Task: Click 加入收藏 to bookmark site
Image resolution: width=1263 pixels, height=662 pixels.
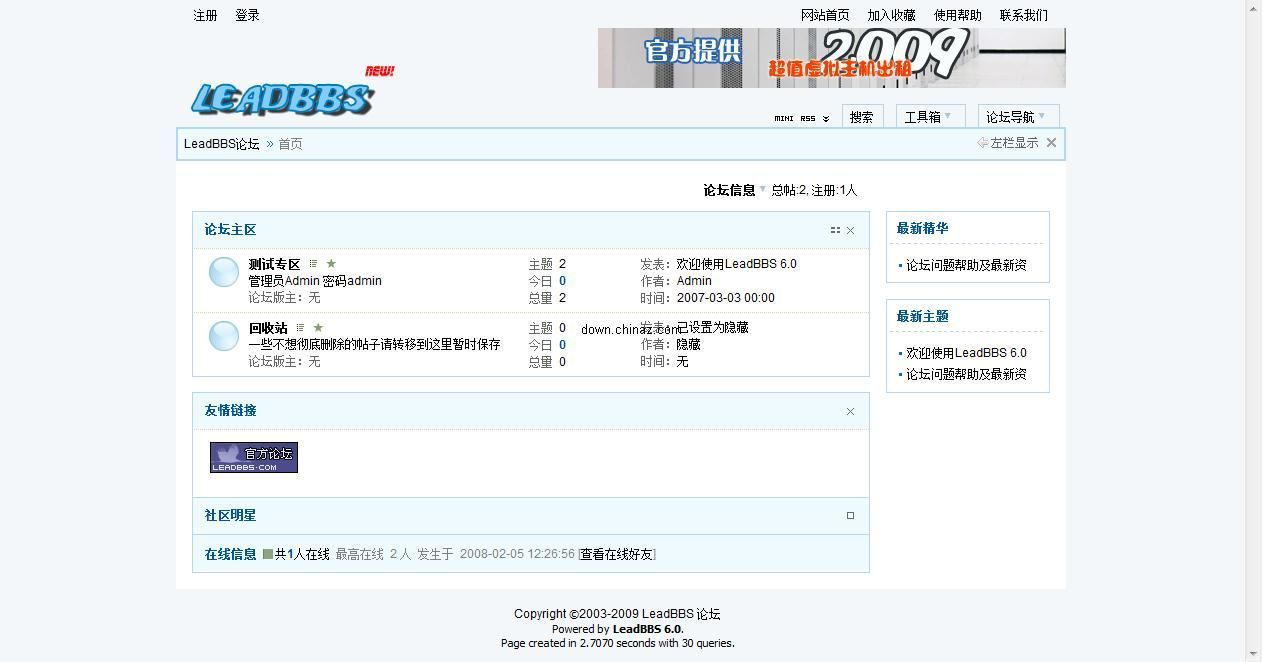Action: 891,15
